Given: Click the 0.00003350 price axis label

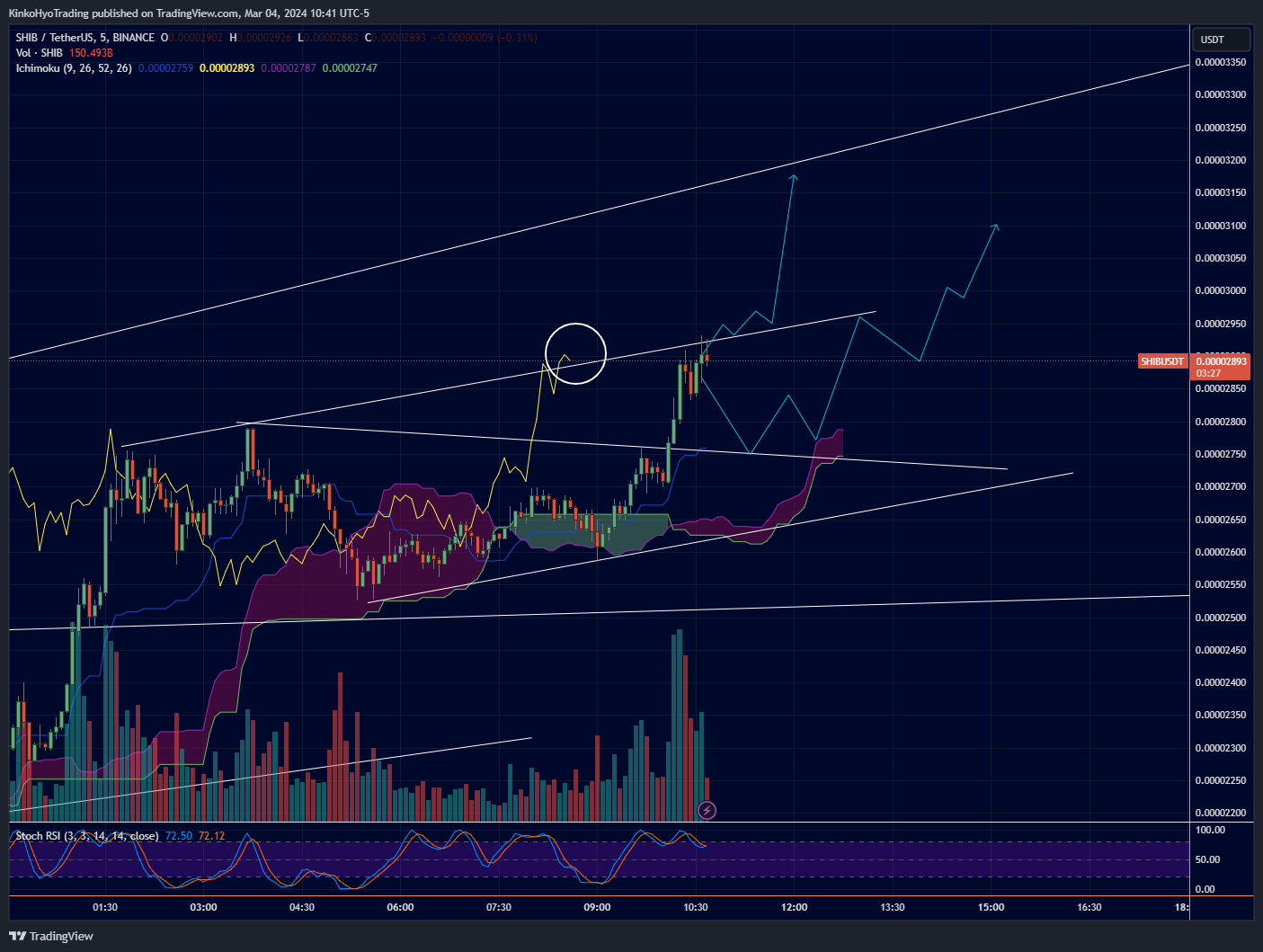Looking at the screenshot, I should (1221, 62).
